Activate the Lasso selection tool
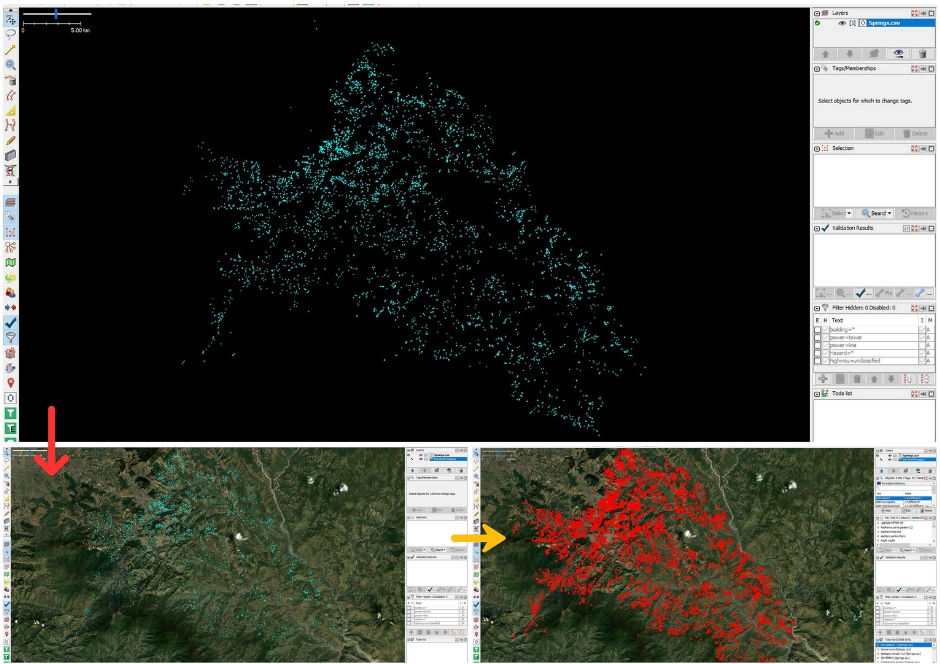The width and height of the screenshot is (940, 664). click(x=9, y=35)
